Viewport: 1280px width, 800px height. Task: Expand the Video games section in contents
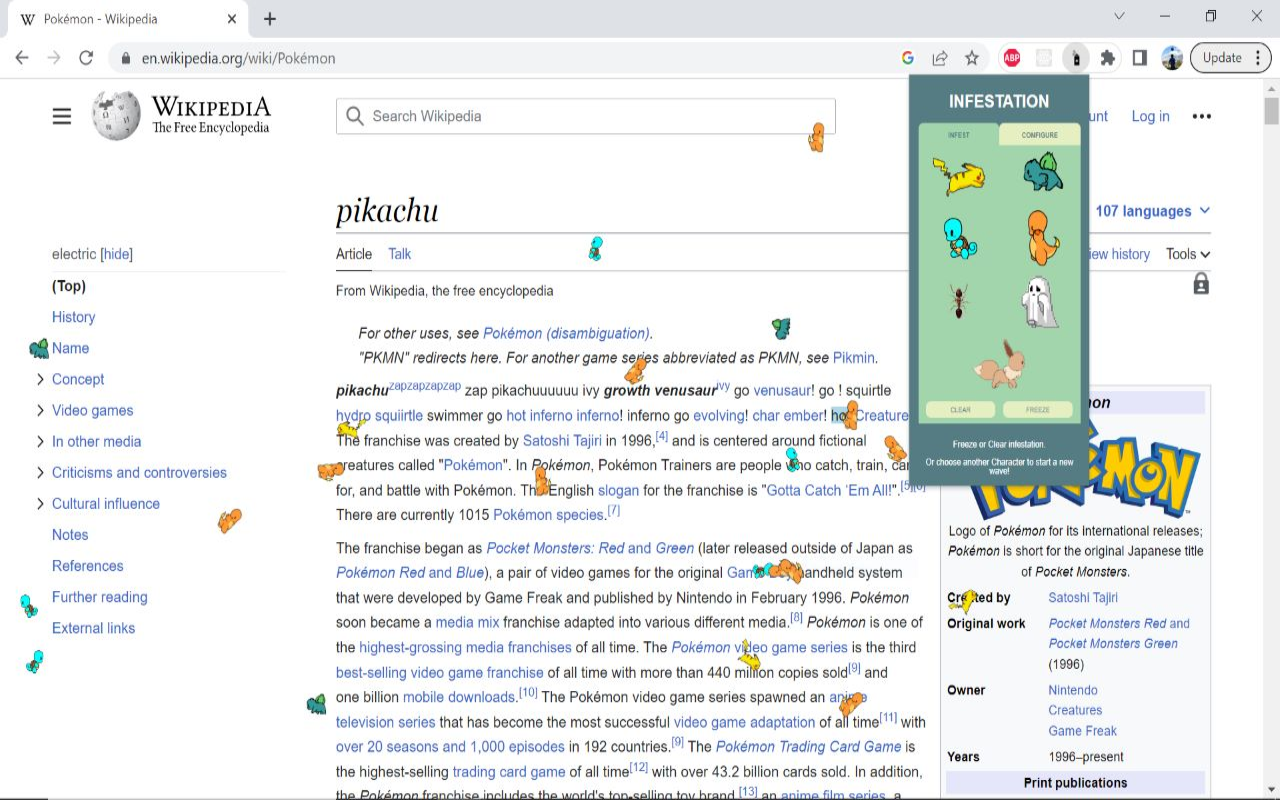(x=40, y=410)
